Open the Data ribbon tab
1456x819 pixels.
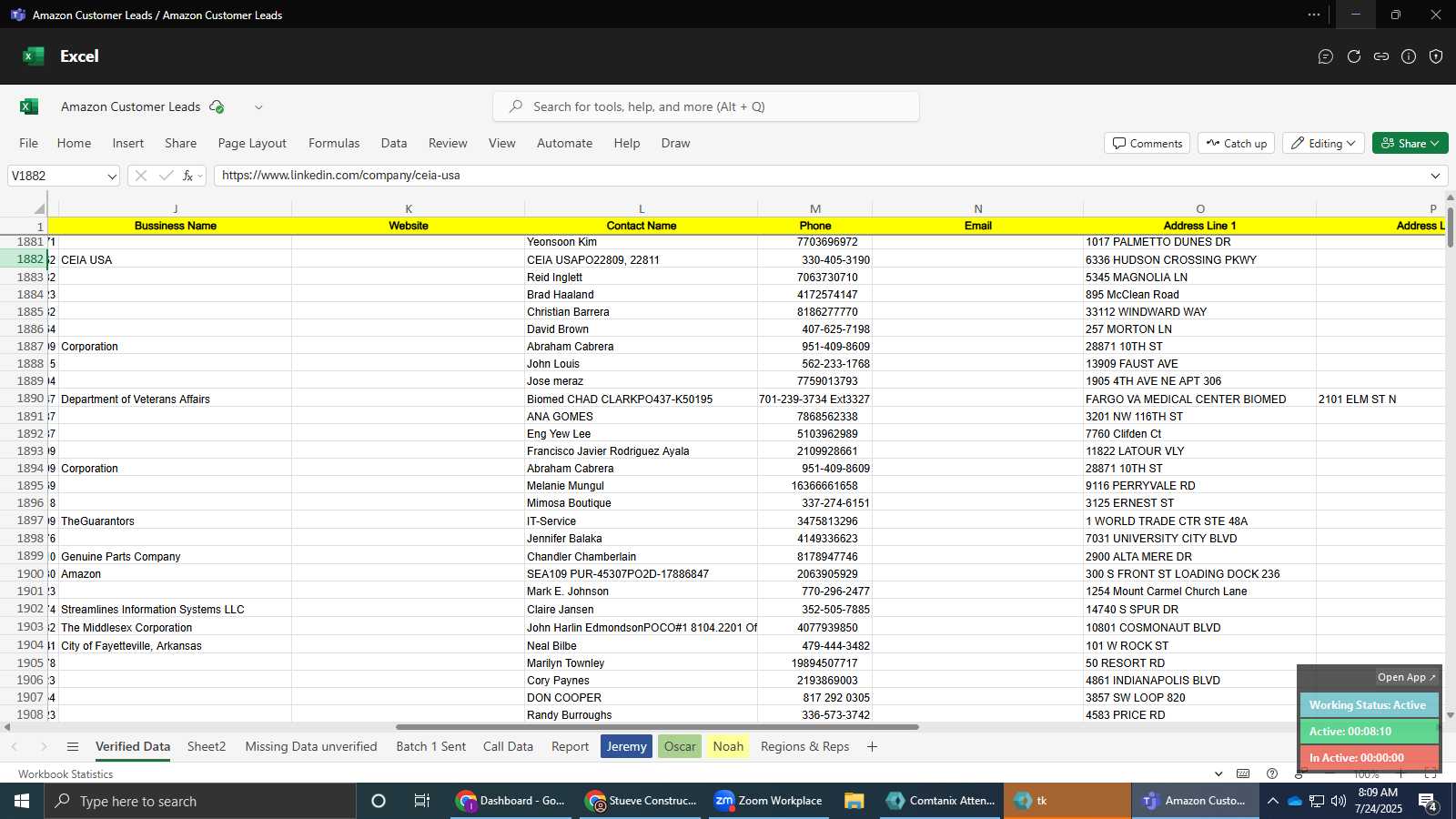click(x=394, y=143)
